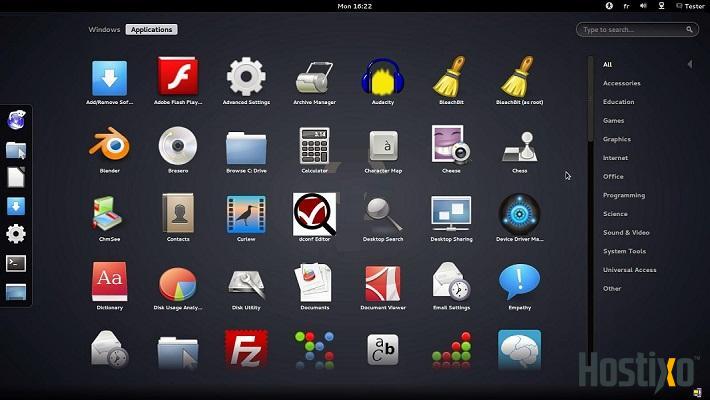Open settings gear in dash
Viewport: 710px width, 400px height.
click(x=16, y=234)
